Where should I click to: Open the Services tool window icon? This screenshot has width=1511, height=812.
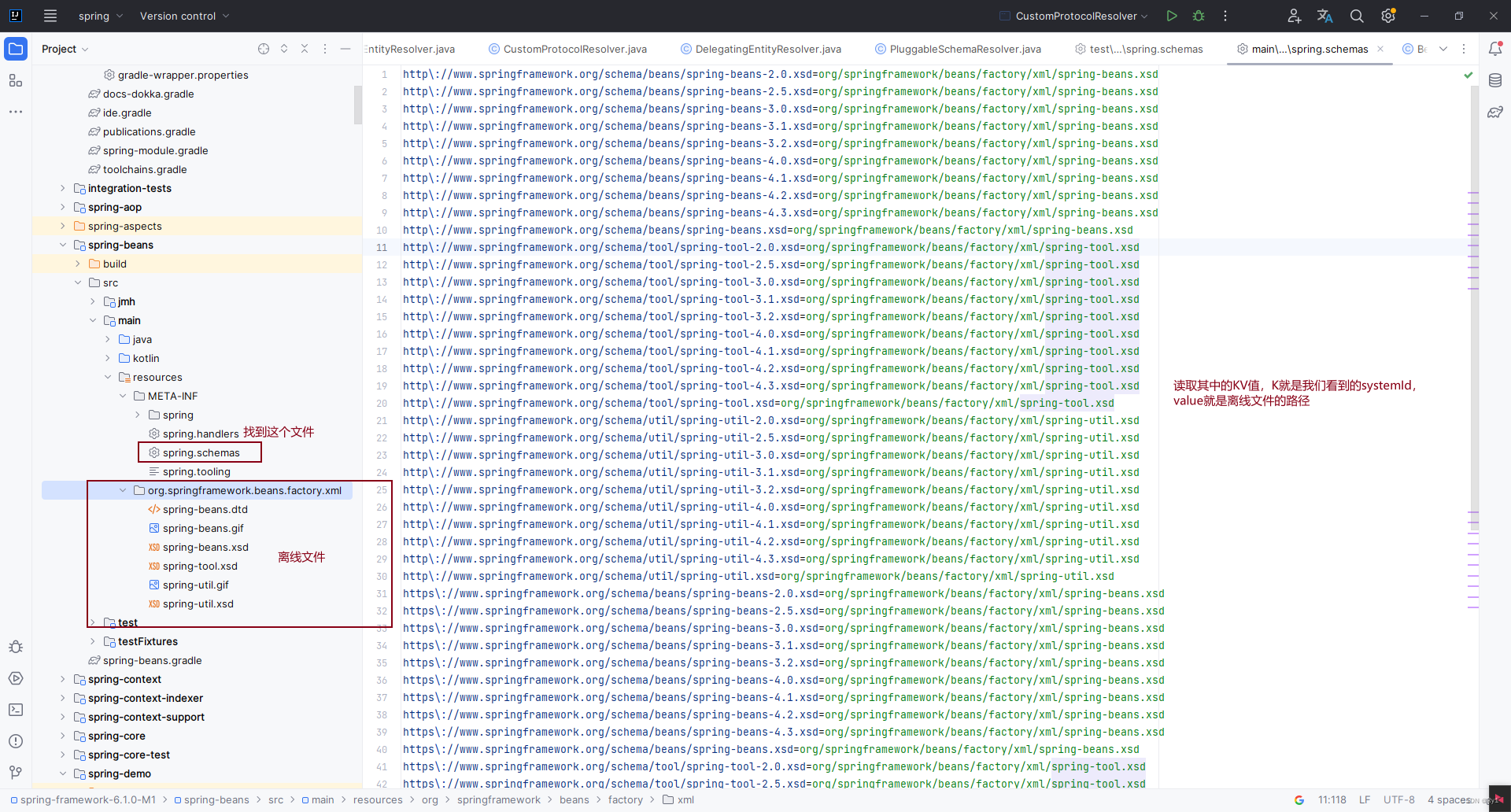16,678
